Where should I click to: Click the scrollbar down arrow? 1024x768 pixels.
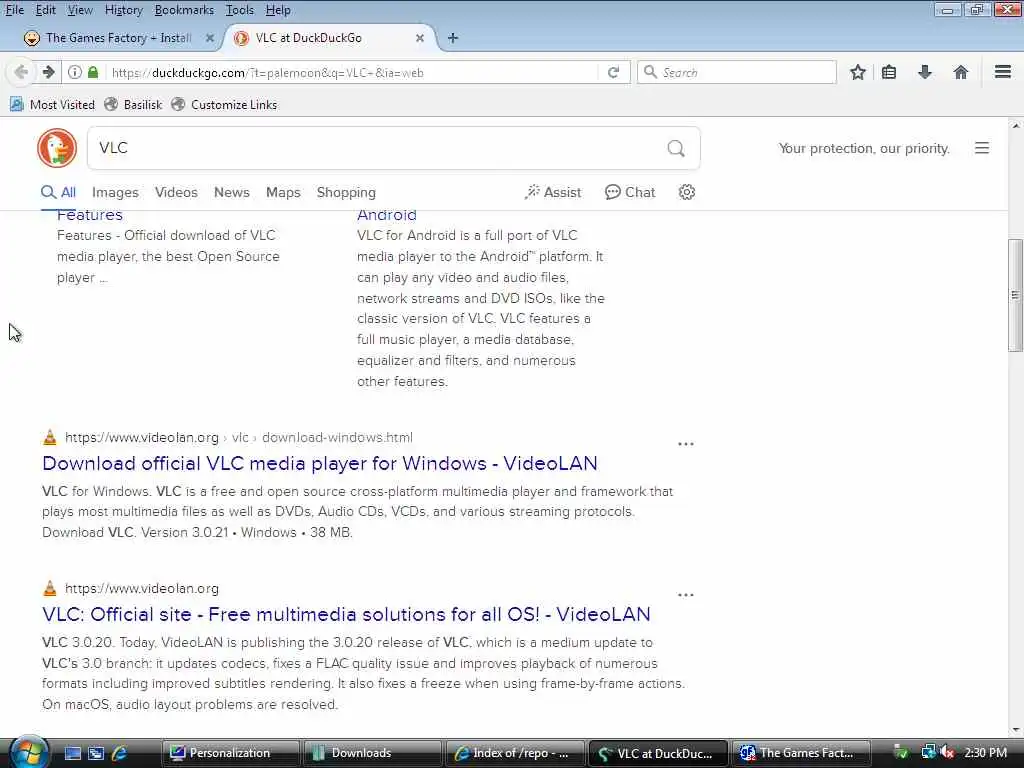1015,730
